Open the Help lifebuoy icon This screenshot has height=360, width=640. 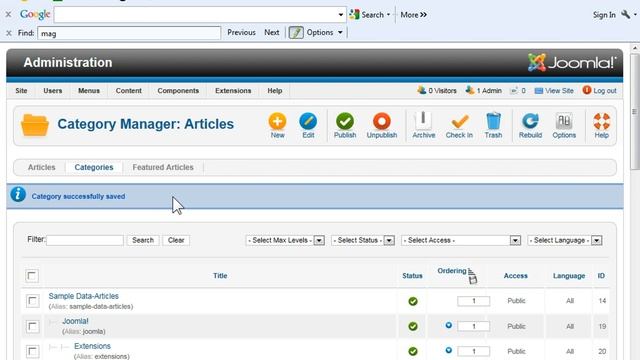pyautogui.click(x=601, y=121)
